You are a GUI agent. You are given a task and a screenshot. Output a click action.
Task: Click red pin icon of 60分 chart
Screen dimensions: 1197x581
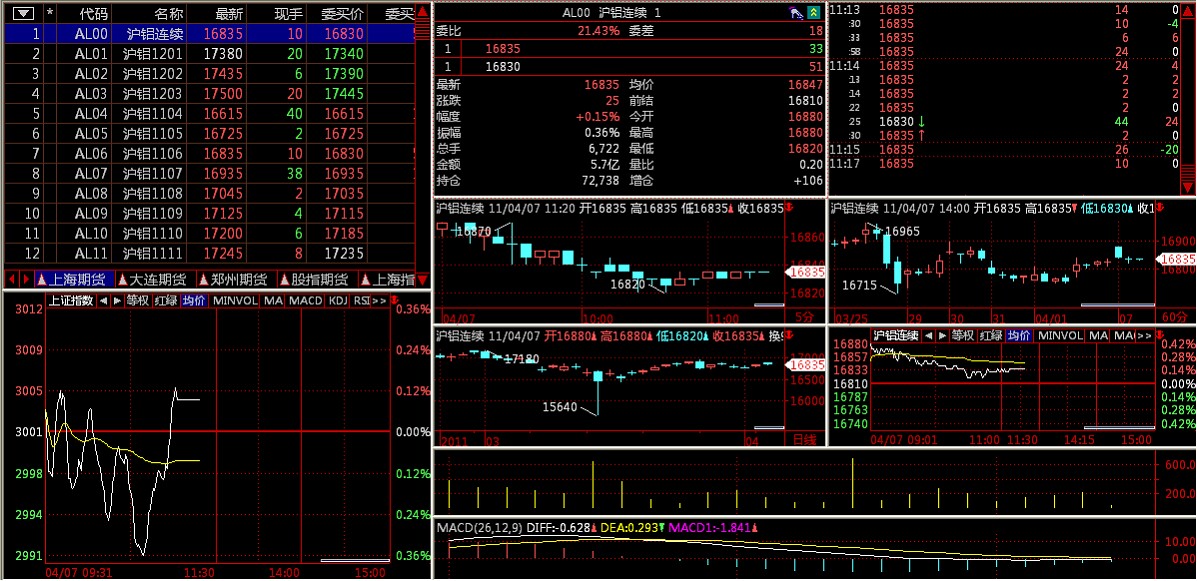(1161, 208)
